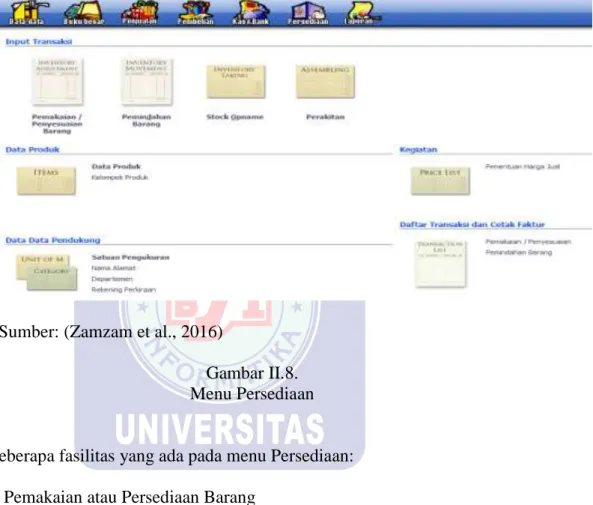Open the Penjualan menu icon

coord(140,13)
